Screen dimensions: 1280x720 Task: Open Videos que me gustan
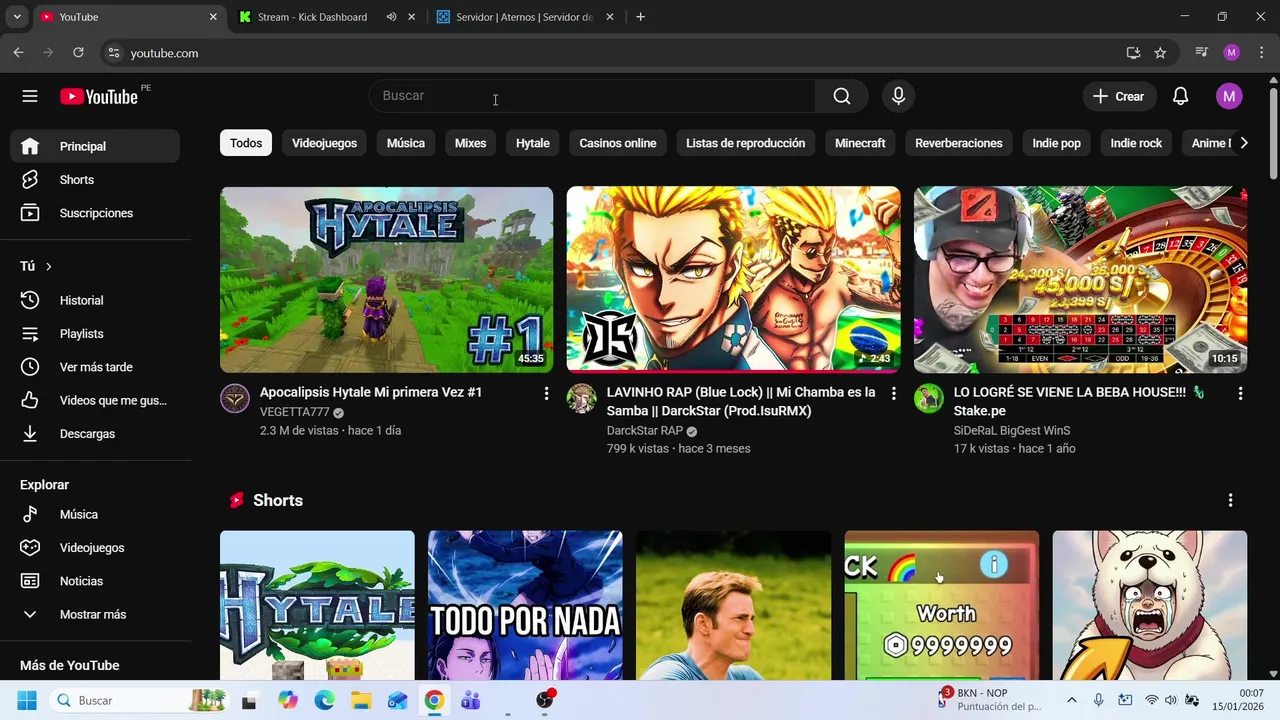95,400
